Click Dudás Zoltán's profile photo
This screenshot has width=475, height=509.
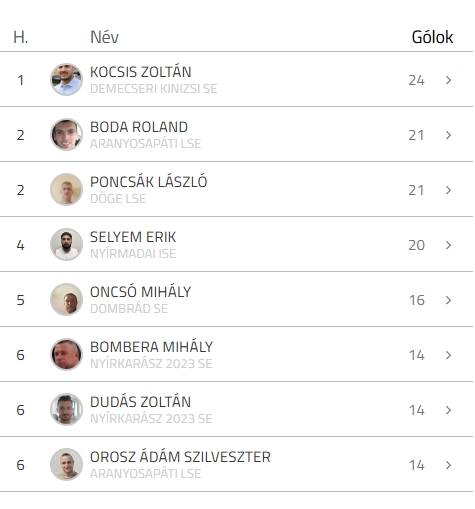point(66,409)
